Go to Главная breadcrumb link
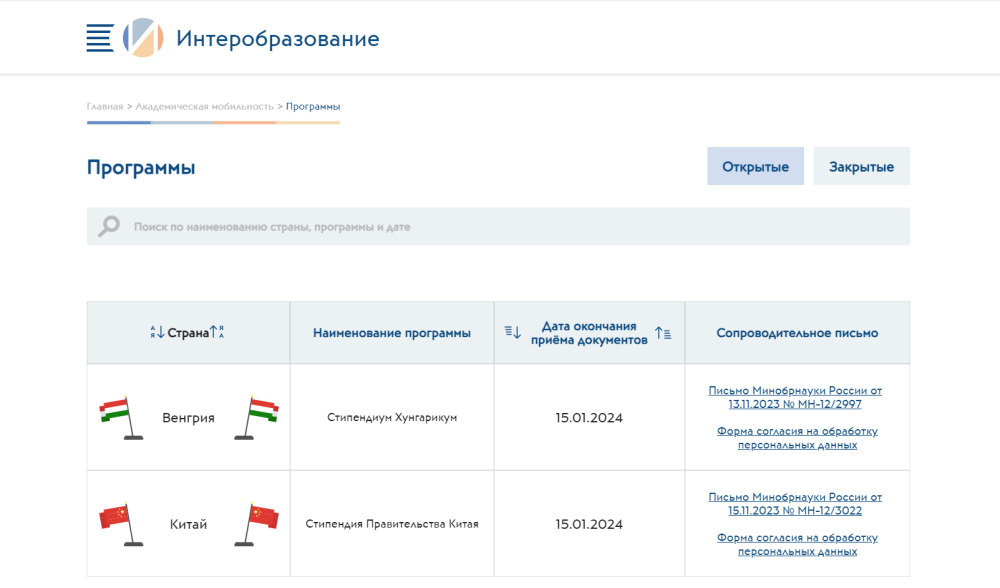 (x=104, y=106)
